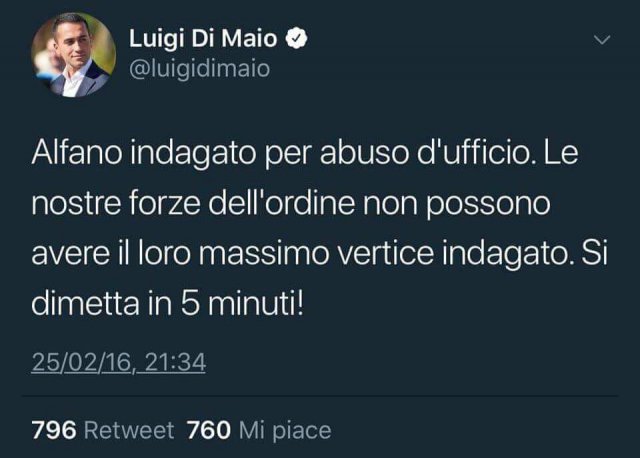Click the time portion 21:34

pos(175,362)
